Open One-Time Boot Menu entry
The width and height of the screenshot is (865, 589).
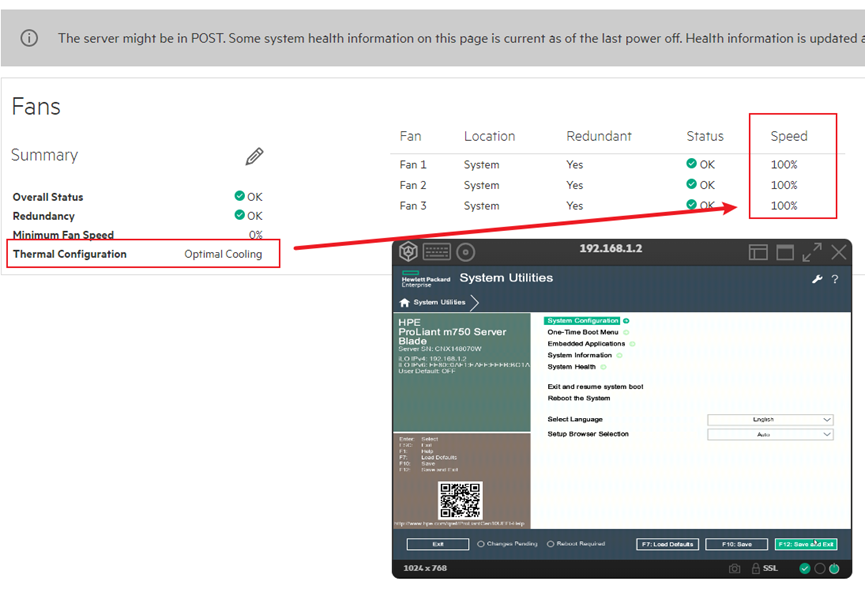click(x=583, y=332)
